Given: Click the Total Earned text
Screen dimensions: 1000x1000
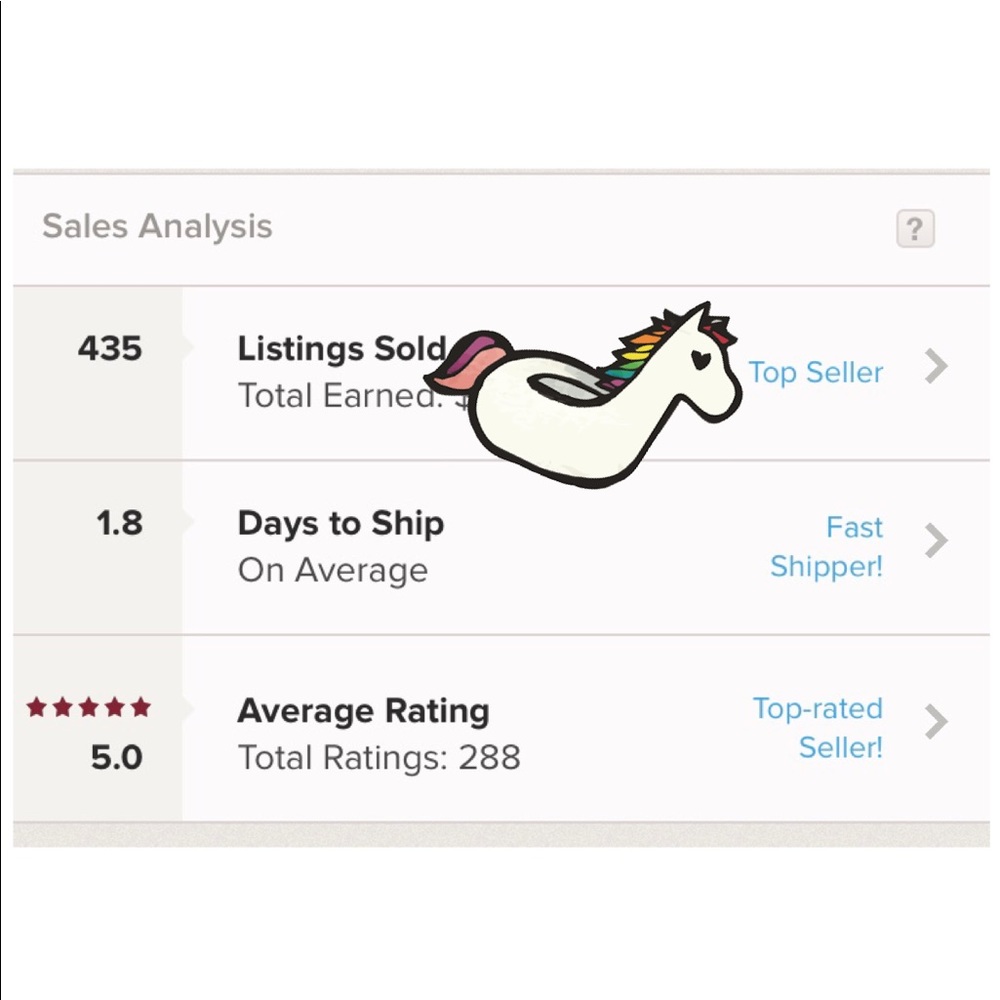Looking at the screenshot, I should click(338, 396).
